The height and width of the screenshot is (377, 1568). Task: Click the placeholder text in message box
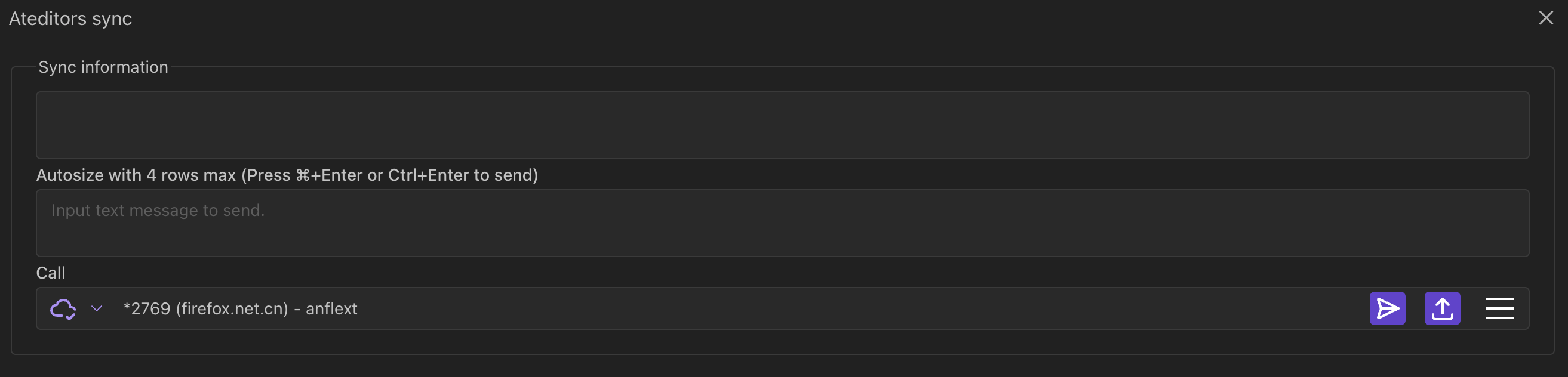[158, 211]
